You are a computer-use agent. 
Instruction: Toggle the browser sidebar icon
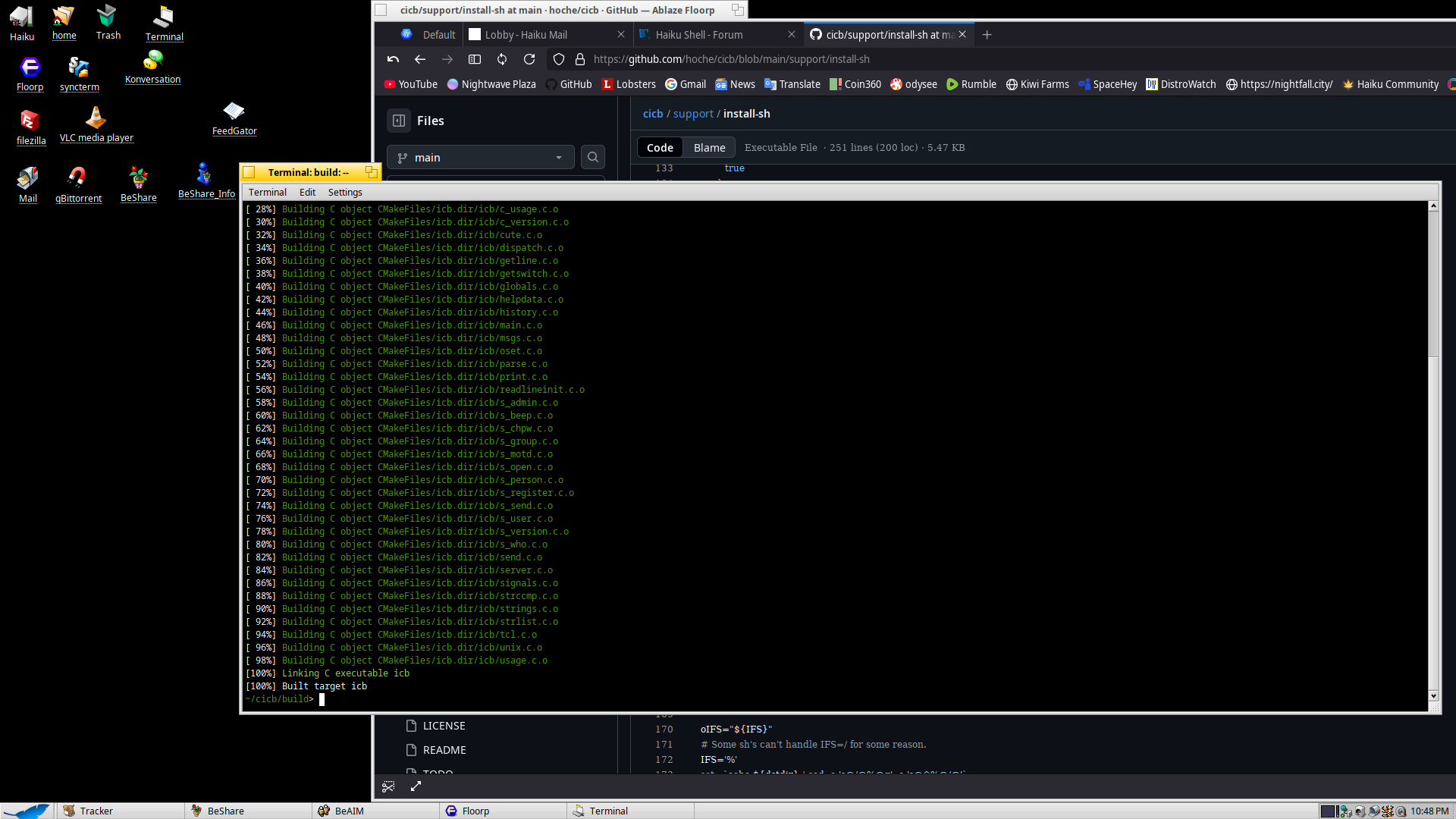click(475, 59)
